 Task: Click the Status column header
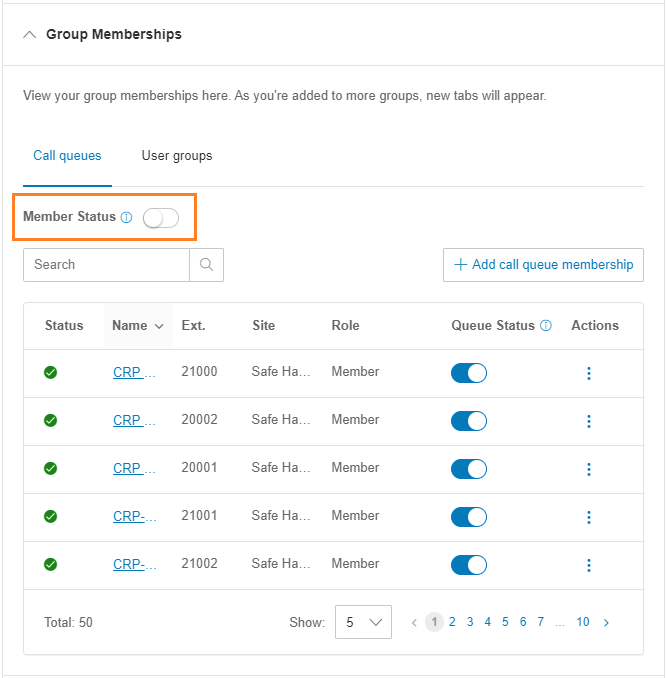[x=64, y=326]
